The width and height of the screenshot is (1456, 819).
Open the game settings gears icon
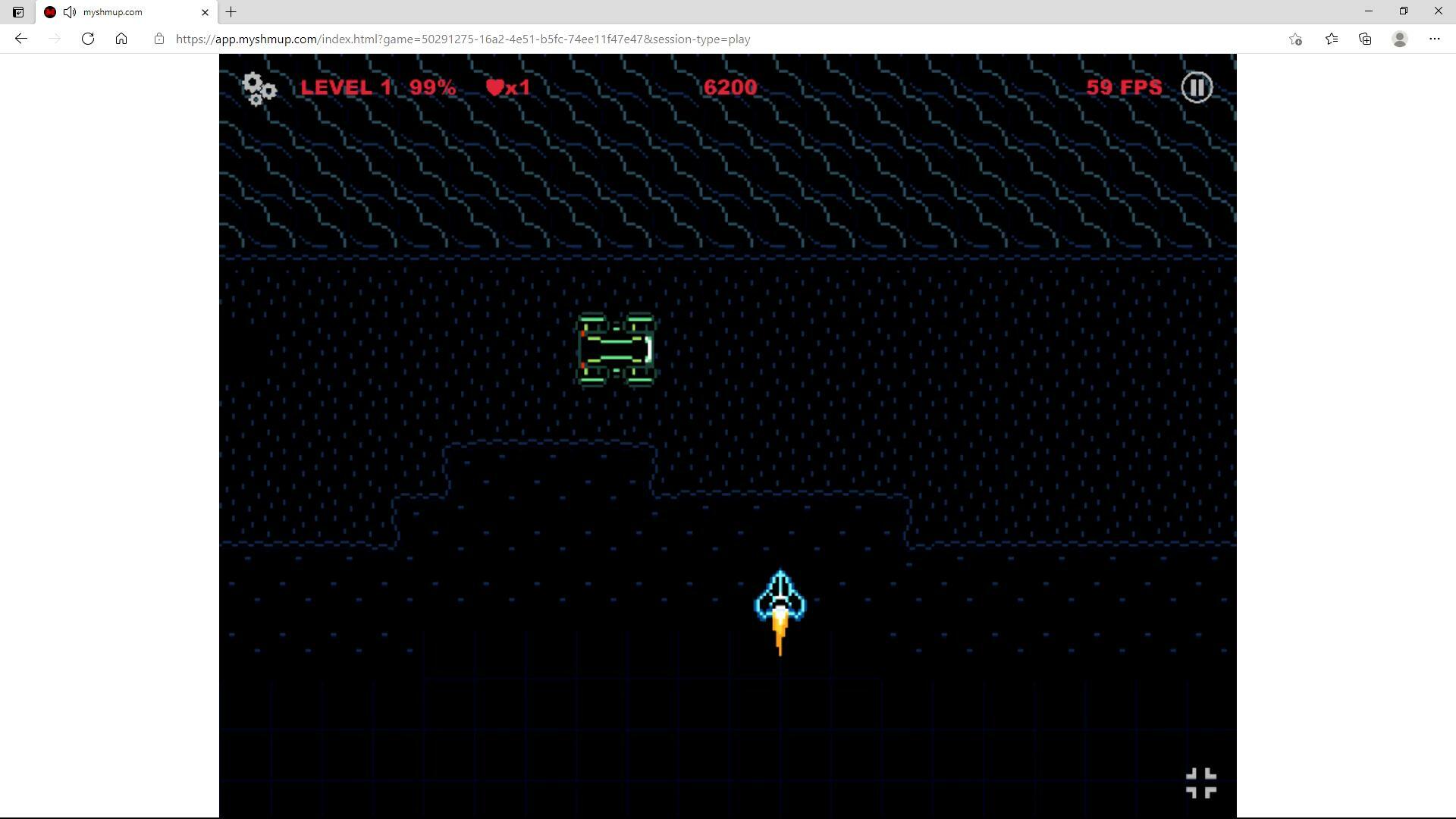pos(259,89)
